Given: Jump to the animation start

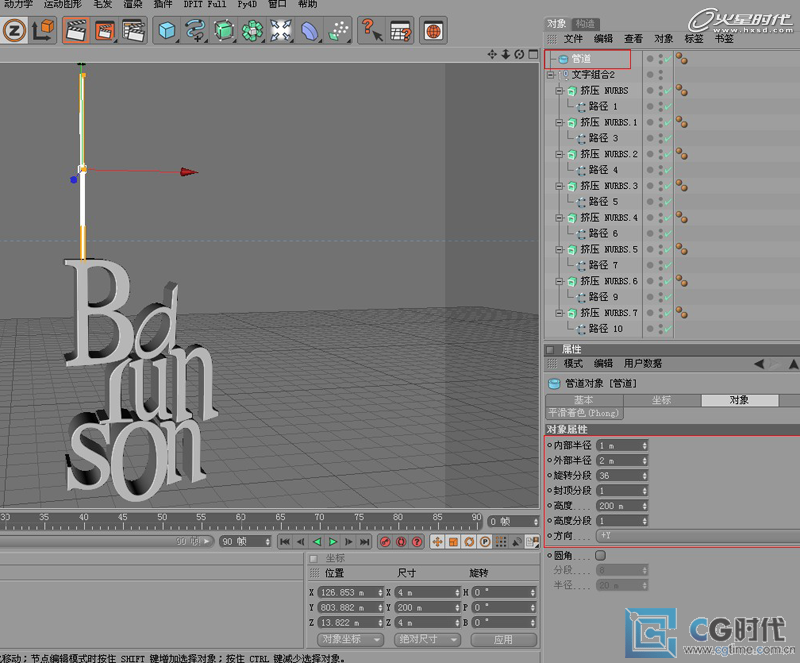Looking at the screenshot, I should (x=285, y=542).
